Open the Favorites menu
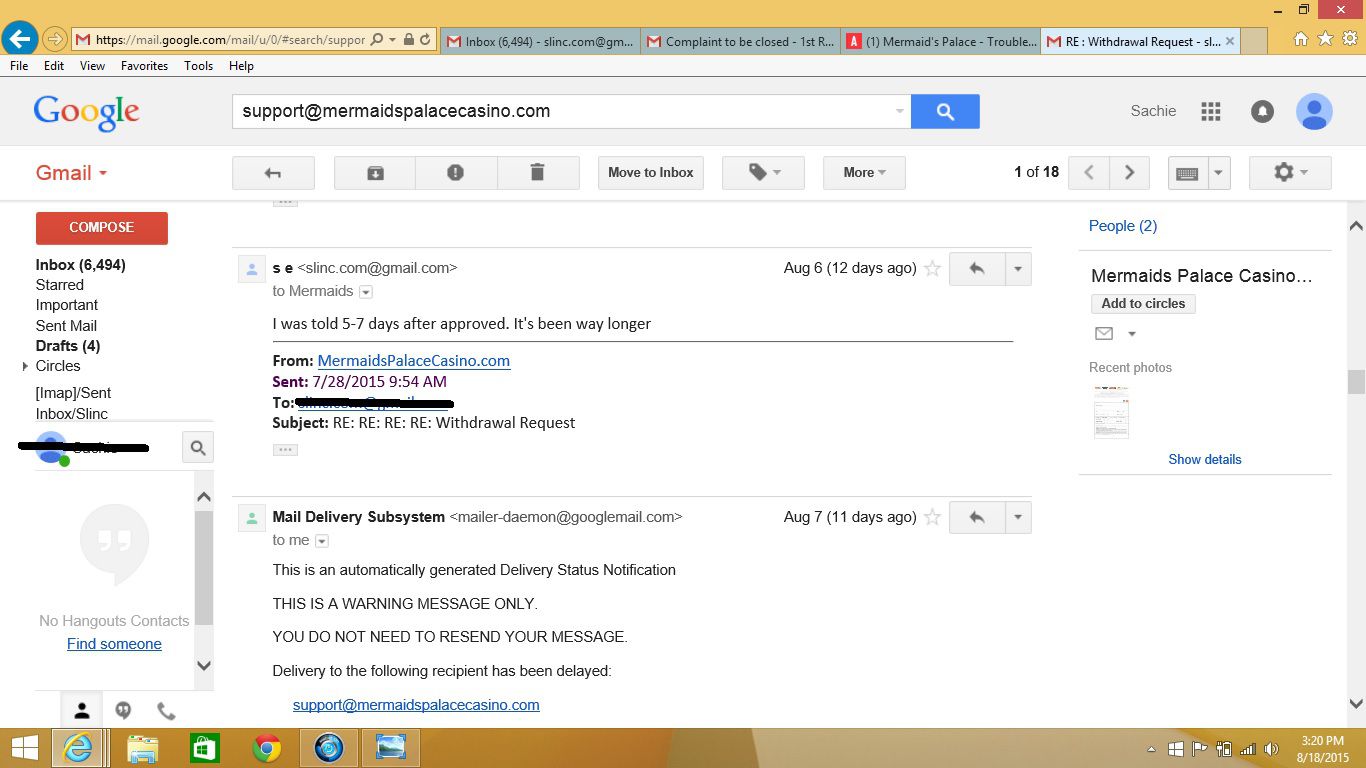The image size is (1366, 768). click(x=144, y=66)
